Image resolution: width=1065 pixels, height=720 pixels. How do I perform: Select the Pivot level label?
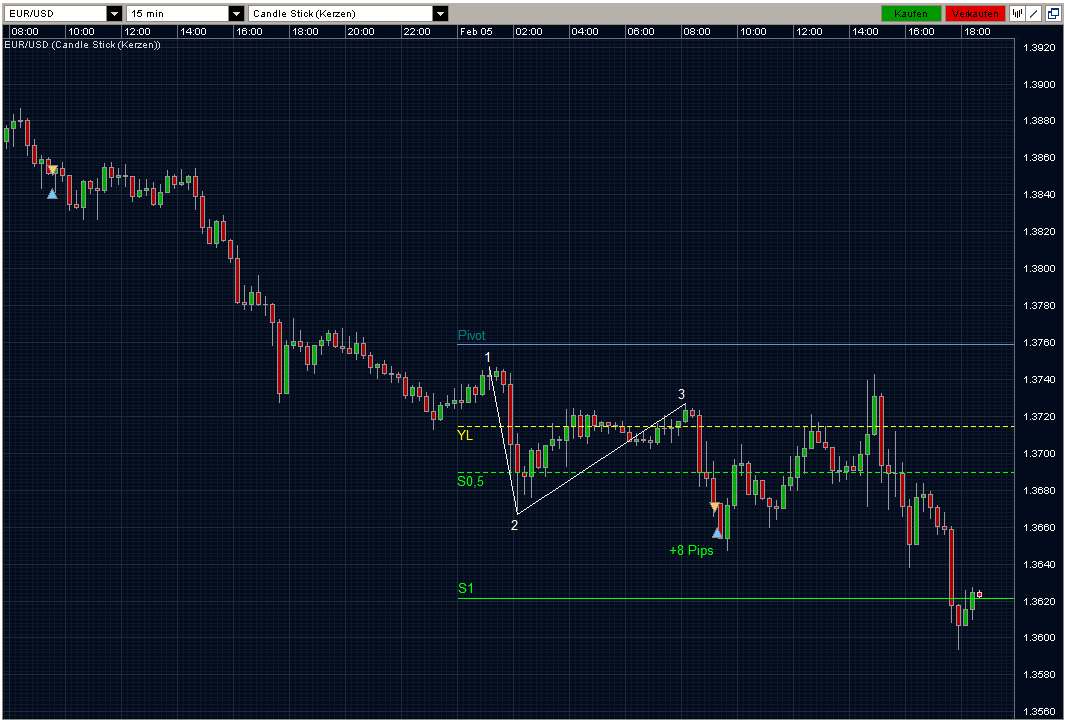pyautogui.click(x=471, y=336)
